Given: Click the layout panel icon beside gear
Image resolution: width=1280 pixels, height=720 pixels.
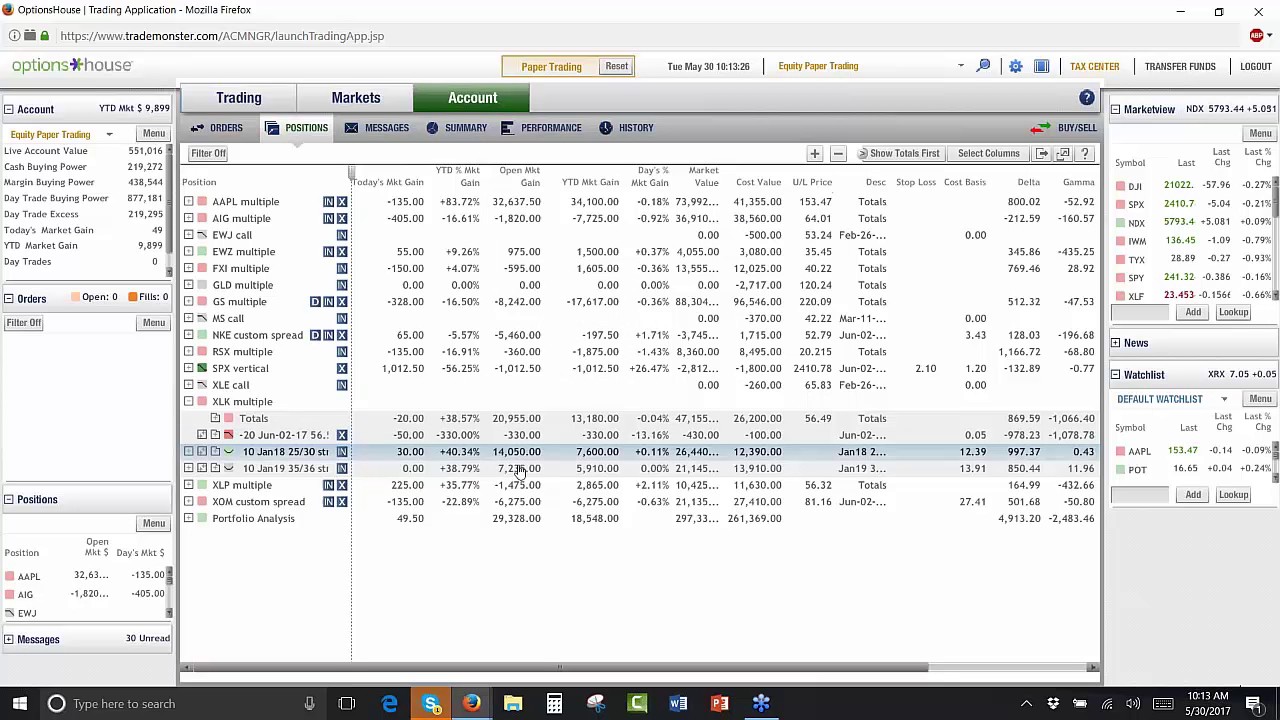Looking at the screenshot, I should (x=1041, y=66).
